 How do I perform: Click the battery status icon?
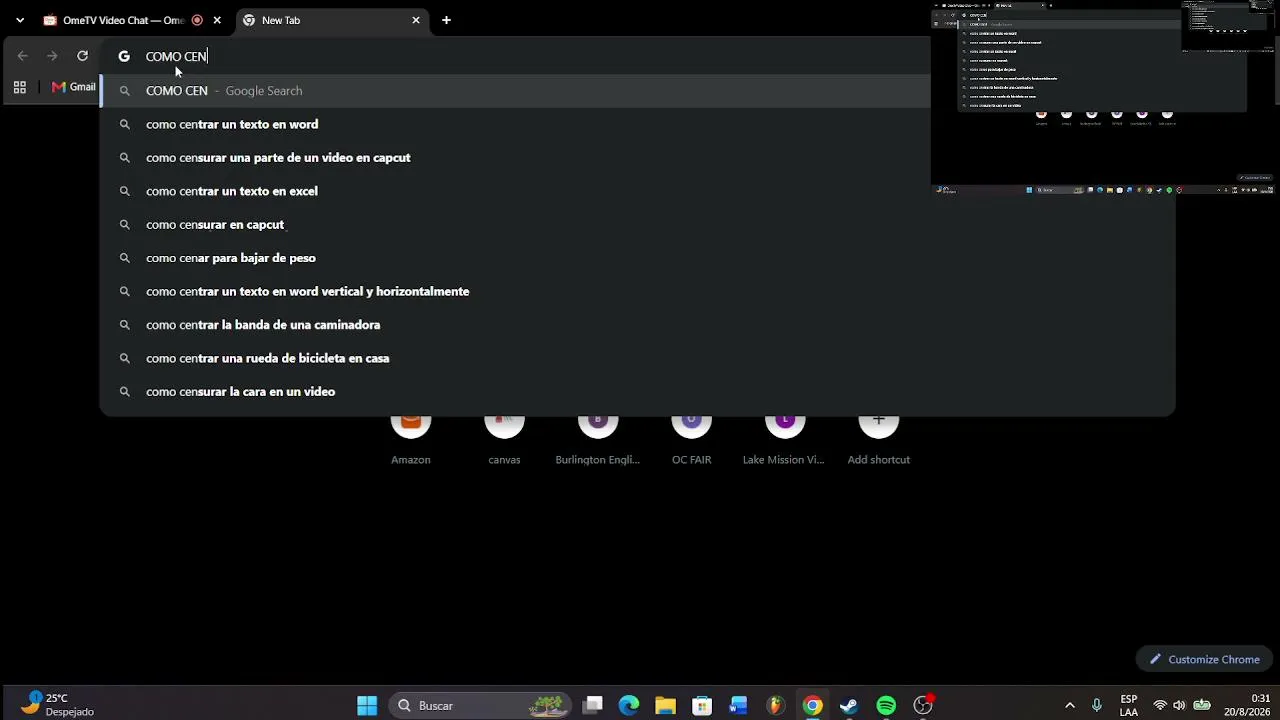click(x=1202, y=706)
